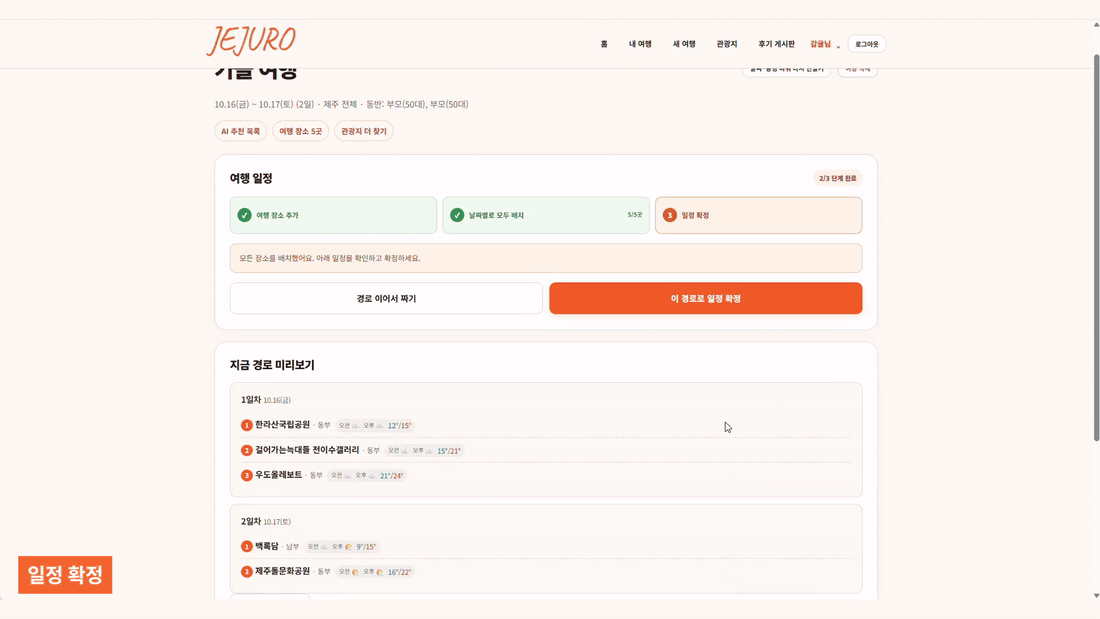Click the page vertical scrollbar thumb
1100x619 pixels.
click(x=1096, y=247)
